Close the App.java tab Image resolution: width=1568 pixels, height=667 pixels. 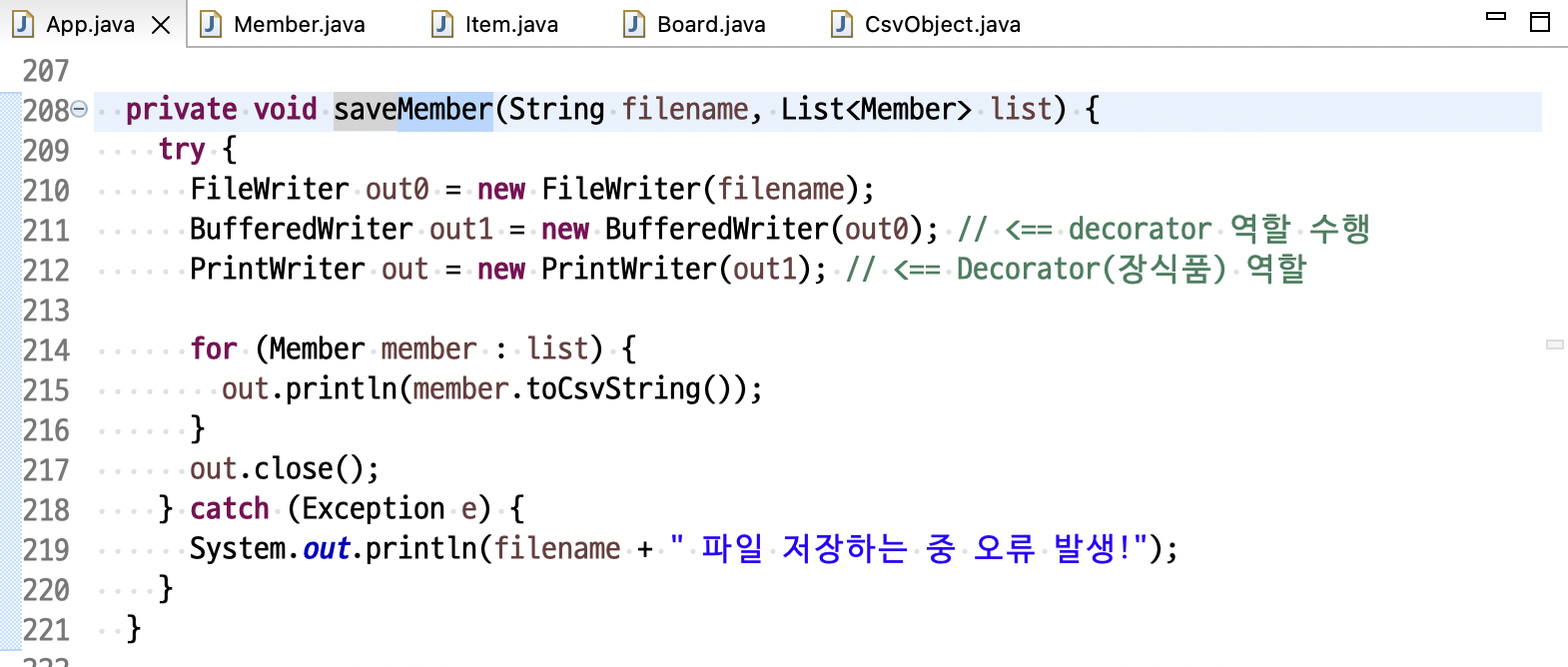[161, 25]
